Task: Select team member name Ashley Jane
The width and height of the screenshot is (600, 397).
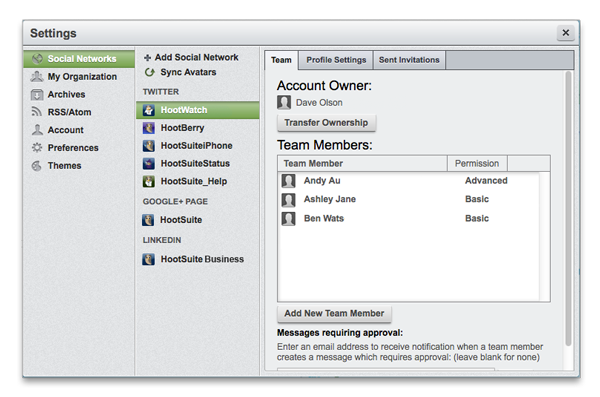Action: (330, 199)
